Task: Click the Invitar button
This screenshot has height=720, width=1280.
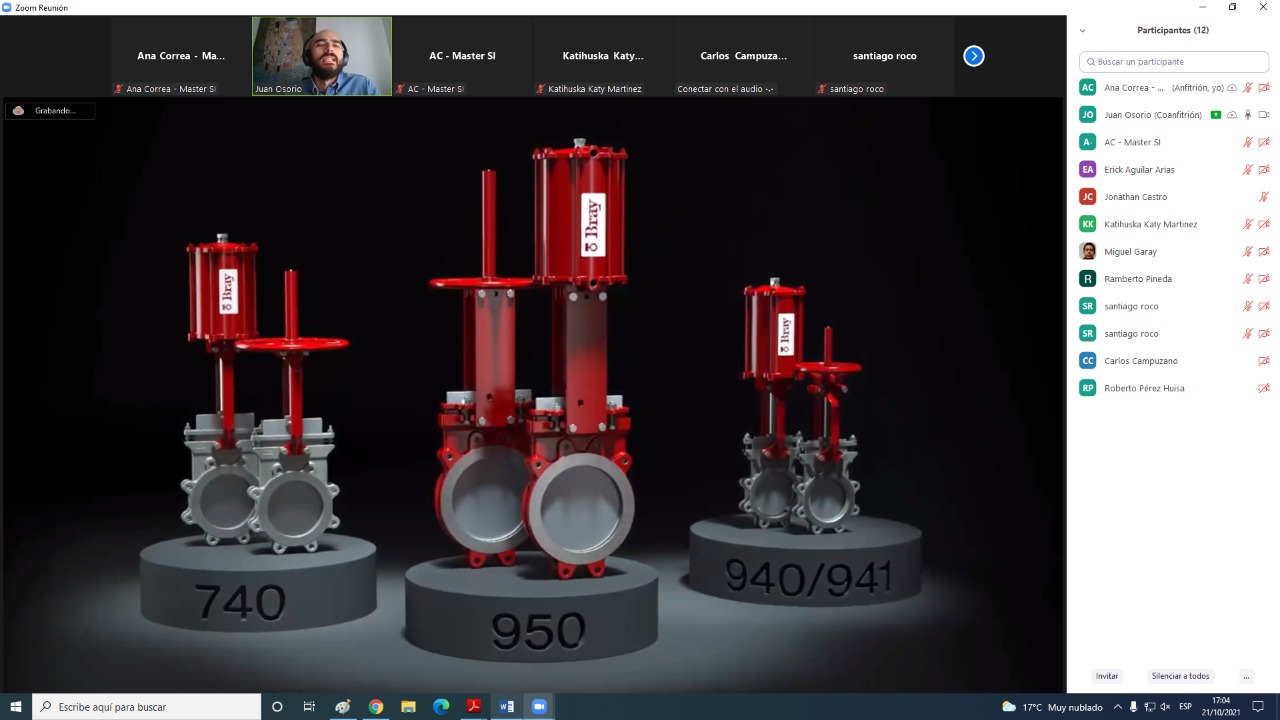Action: point(1107,676)
